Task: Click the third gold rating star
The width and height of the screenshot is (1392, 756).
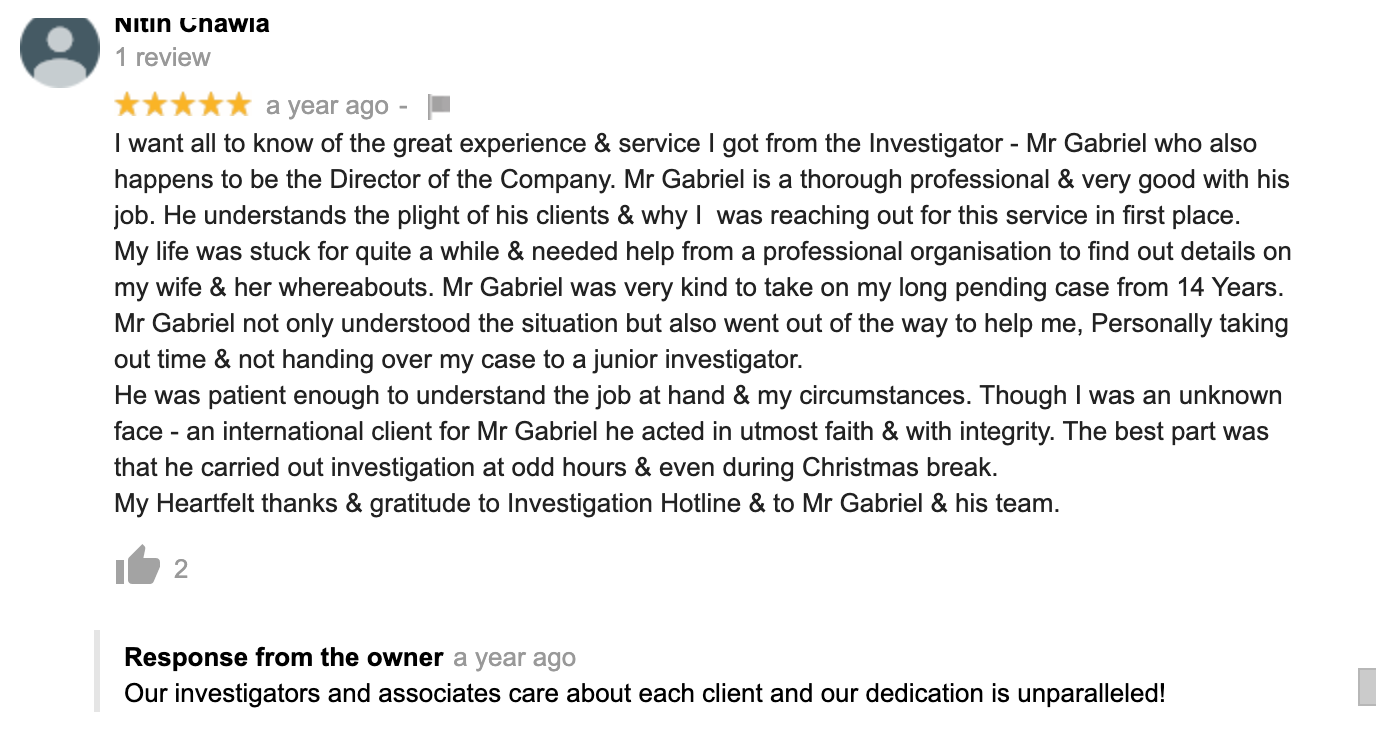Action: click(183, 104)
